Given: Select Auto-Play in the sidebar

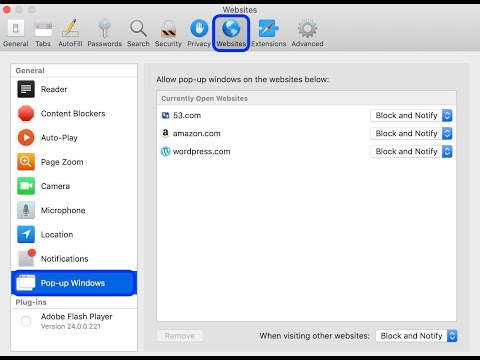Looking at the screenshot, I should (x=74, y=138).
